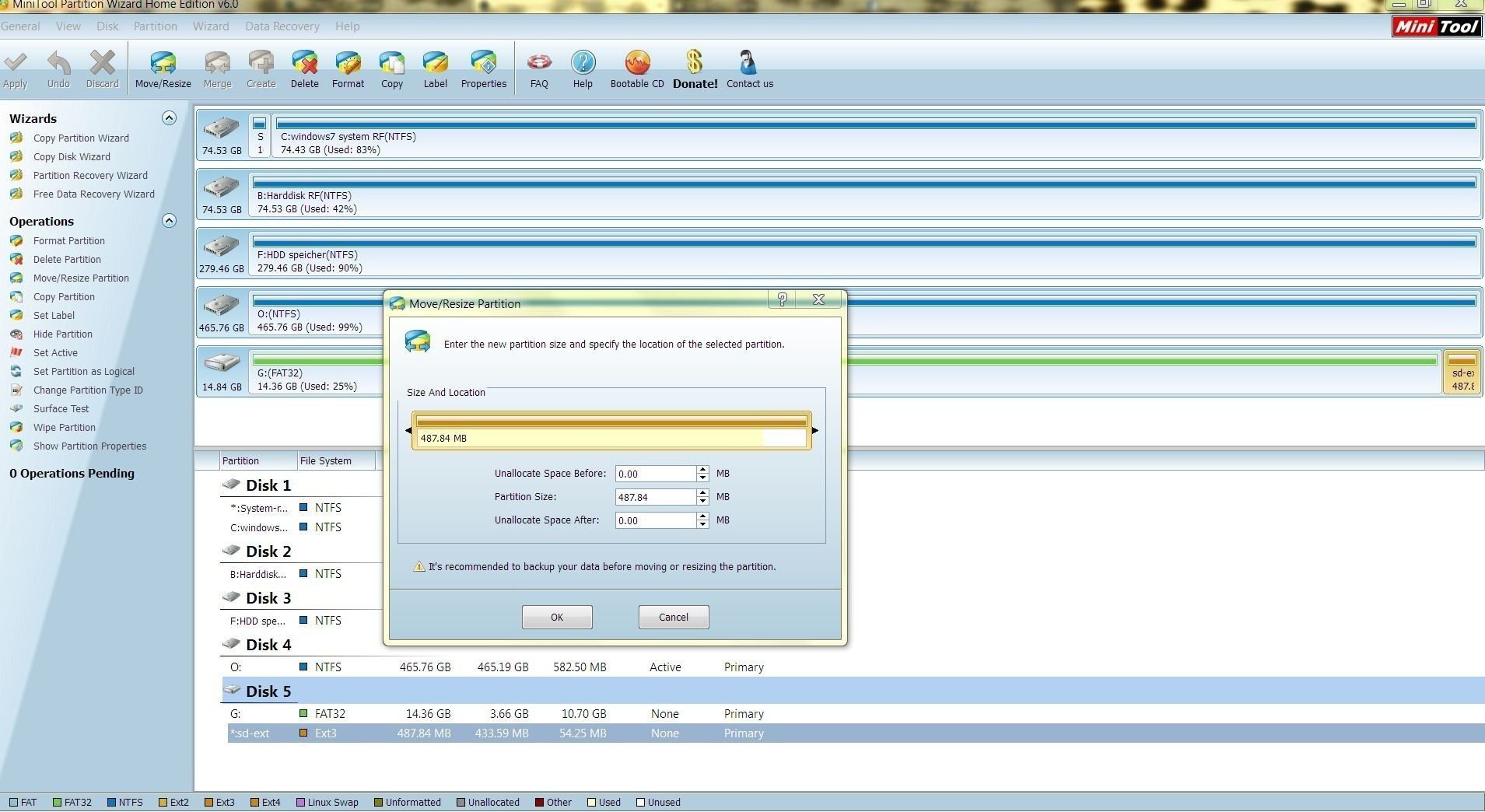Launch Copy Disk Wizard from sidebar
The image size is (1485, 812).
coord(72,156)
